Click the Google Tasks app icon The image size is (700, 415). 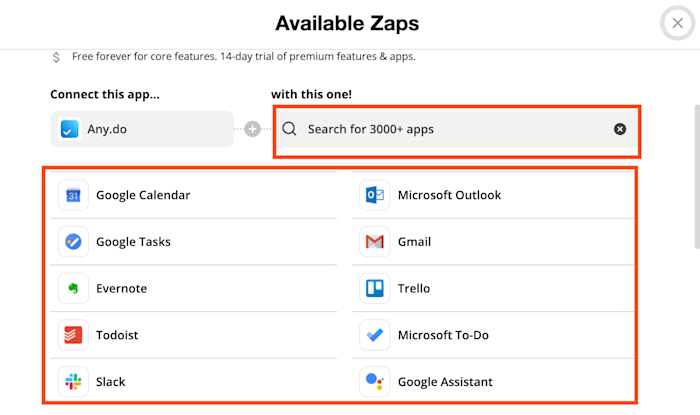[x=73, y=242]
